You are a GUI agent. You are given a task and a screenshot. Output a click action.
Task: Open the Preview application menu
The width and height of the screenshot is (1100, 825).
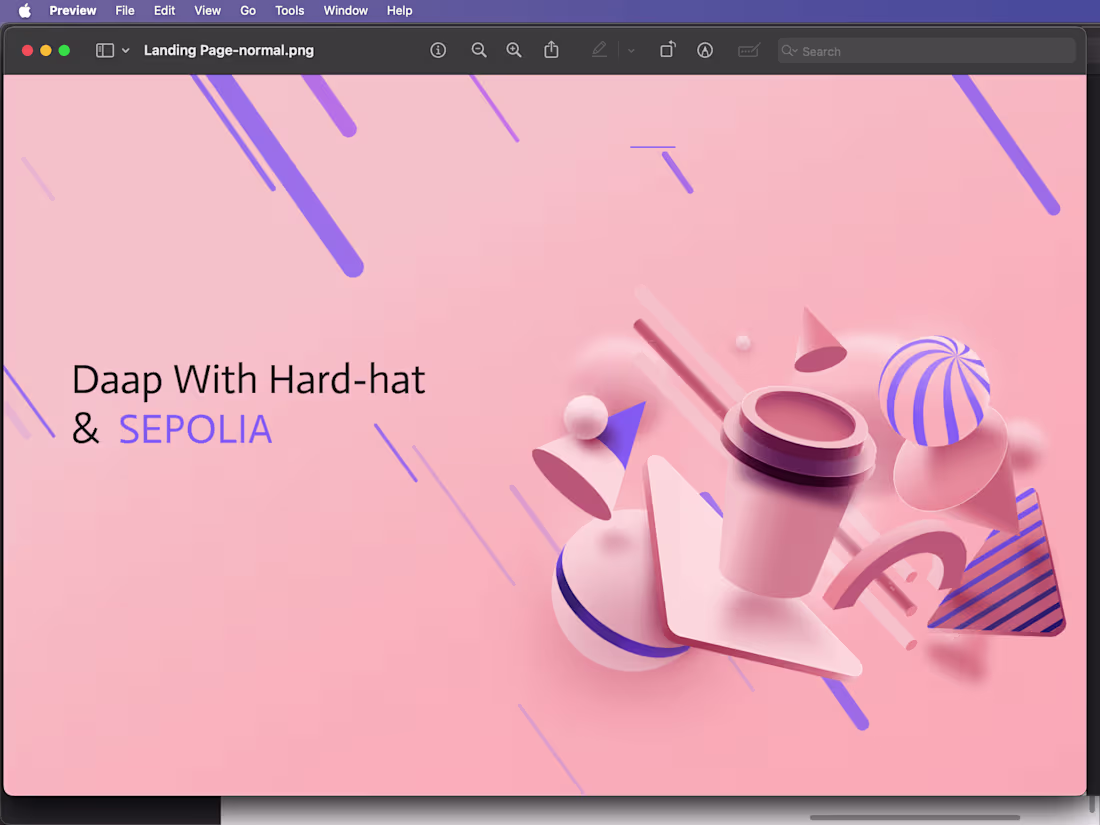[72, 10]
